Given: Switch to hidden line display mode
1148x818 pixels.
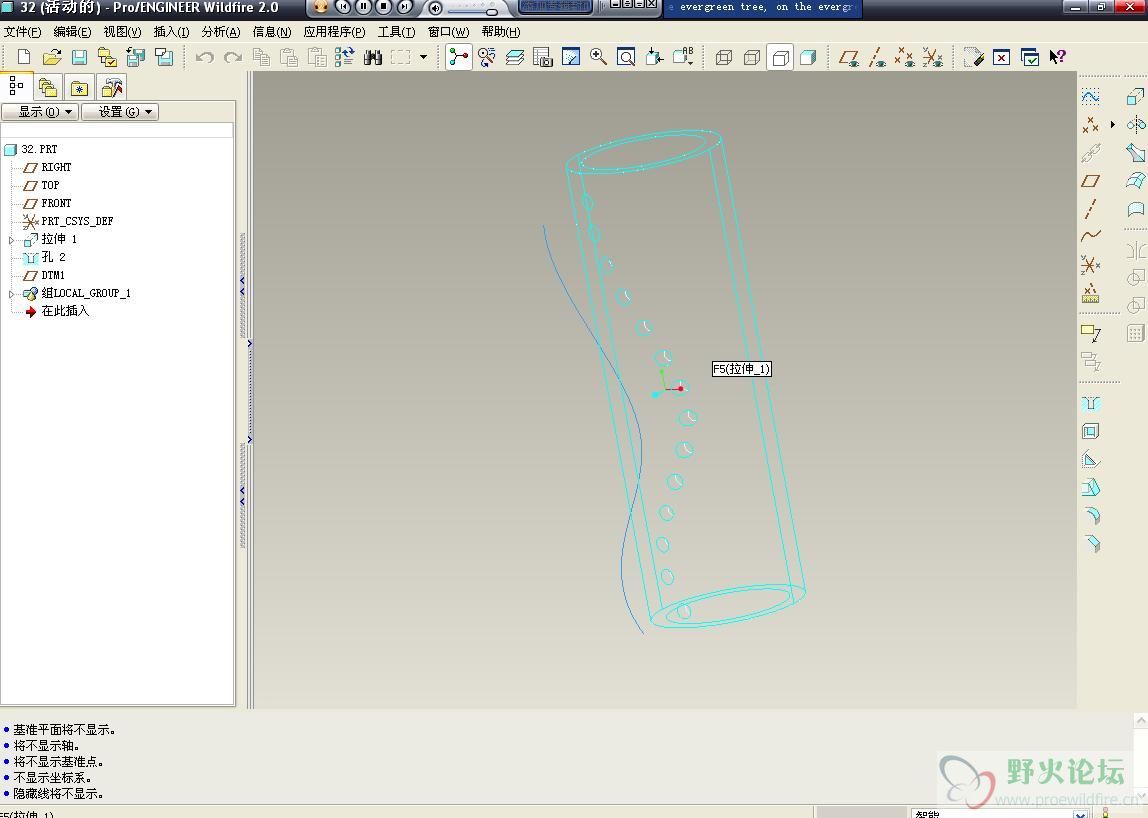Looking at the screenshot, I should (752, 57).
